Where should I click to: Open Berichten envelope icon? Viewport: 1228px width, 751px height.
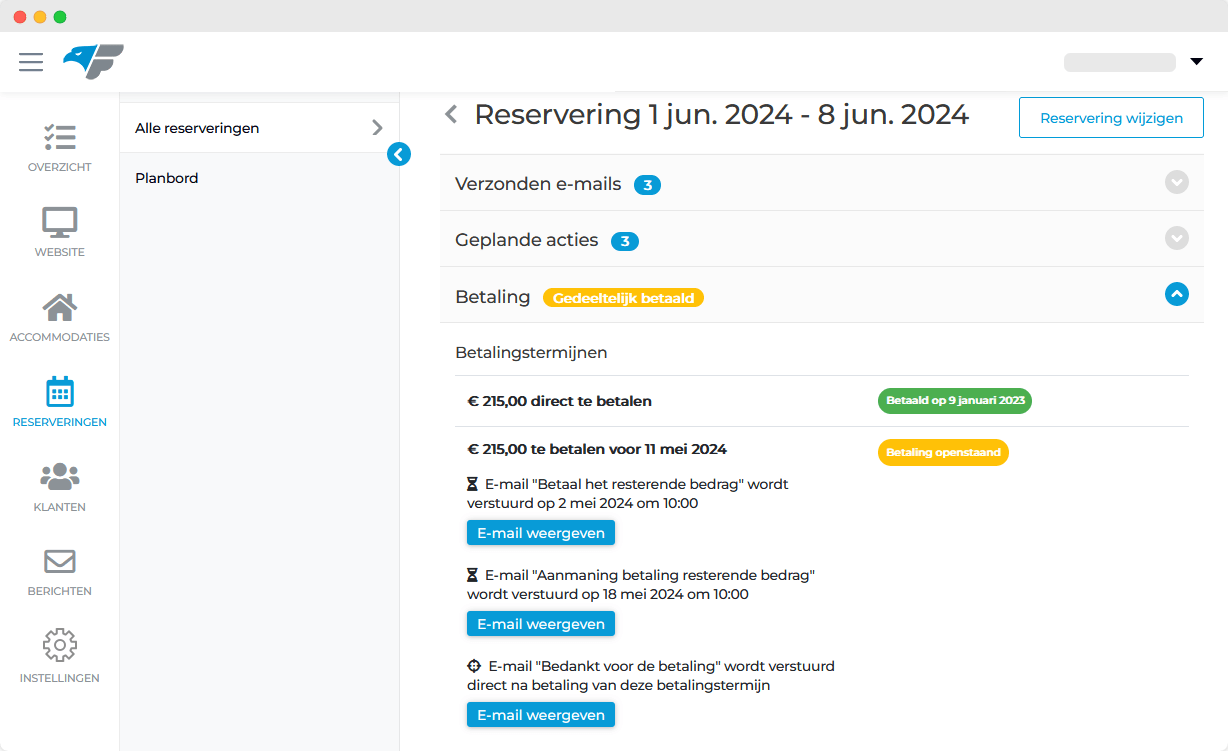coord(60,561)
